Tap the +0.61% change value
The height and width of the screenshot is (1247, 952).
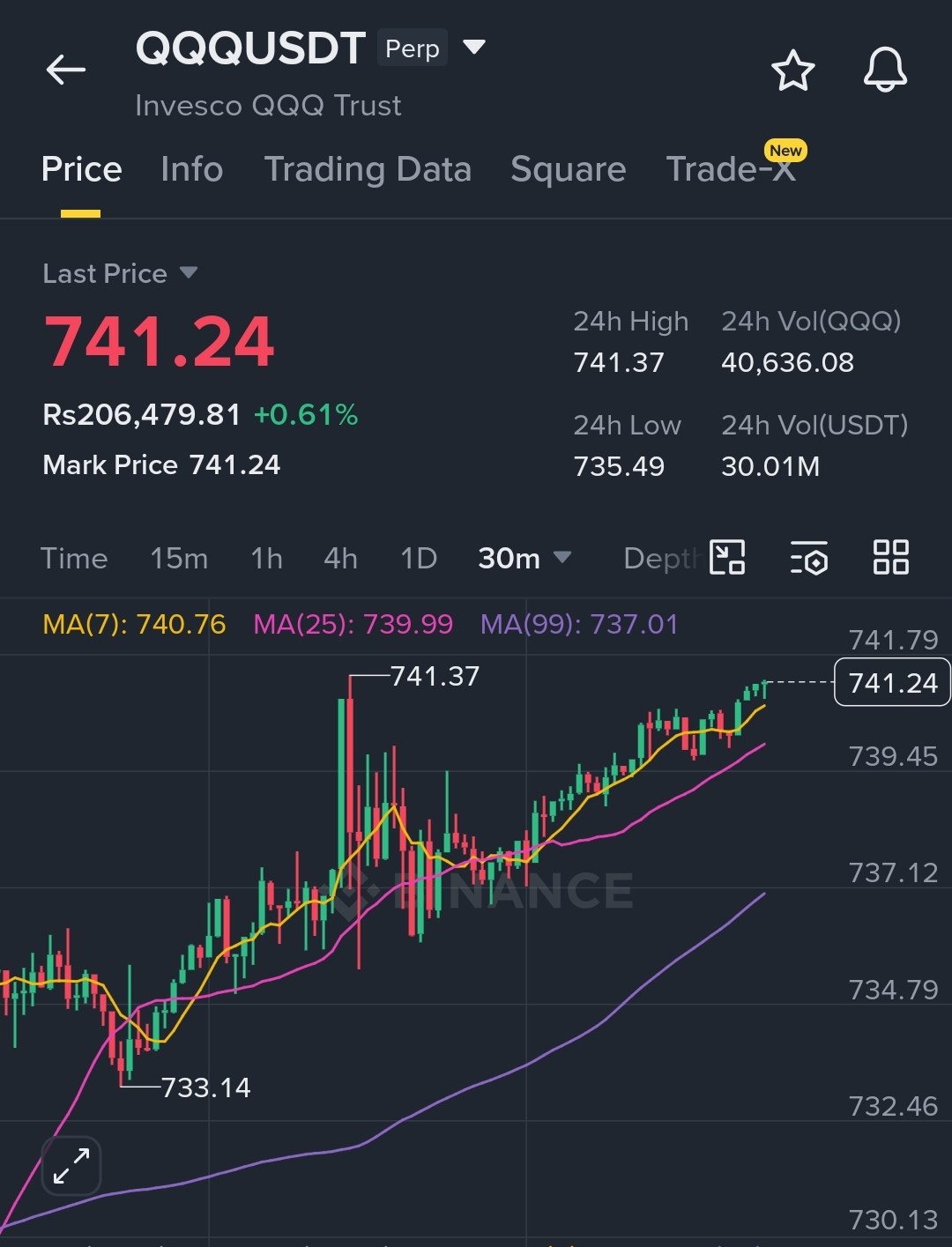[306, 415]
